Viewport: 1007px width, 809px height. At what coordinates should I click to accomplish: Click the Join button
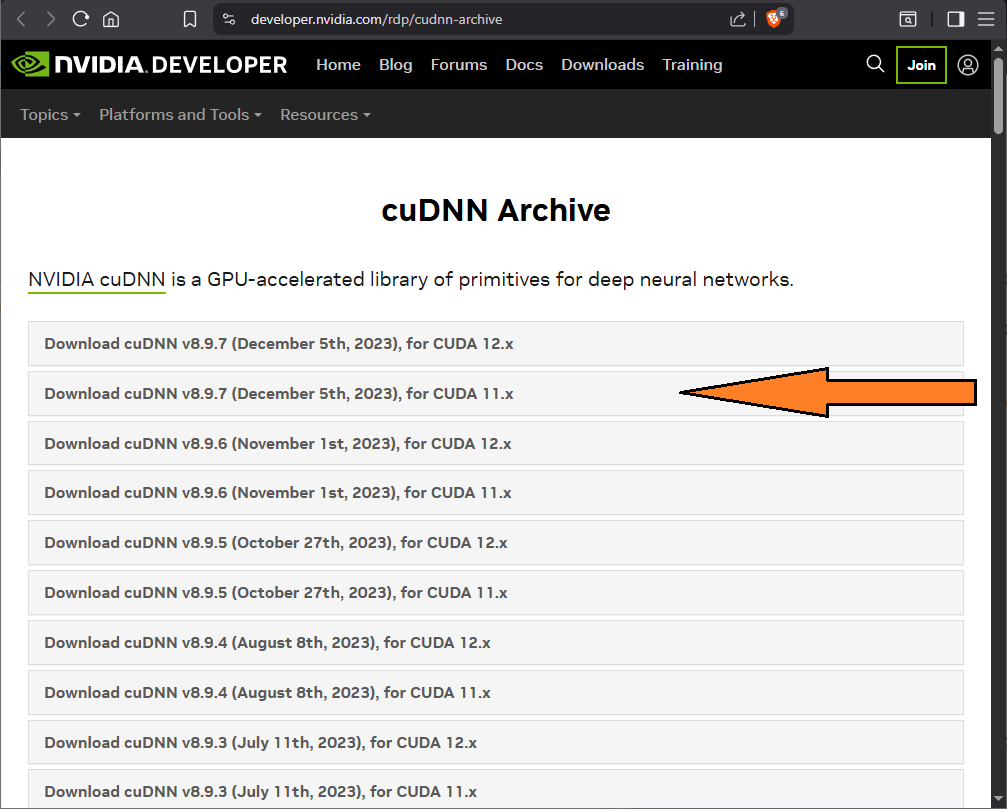click(921, 65)
